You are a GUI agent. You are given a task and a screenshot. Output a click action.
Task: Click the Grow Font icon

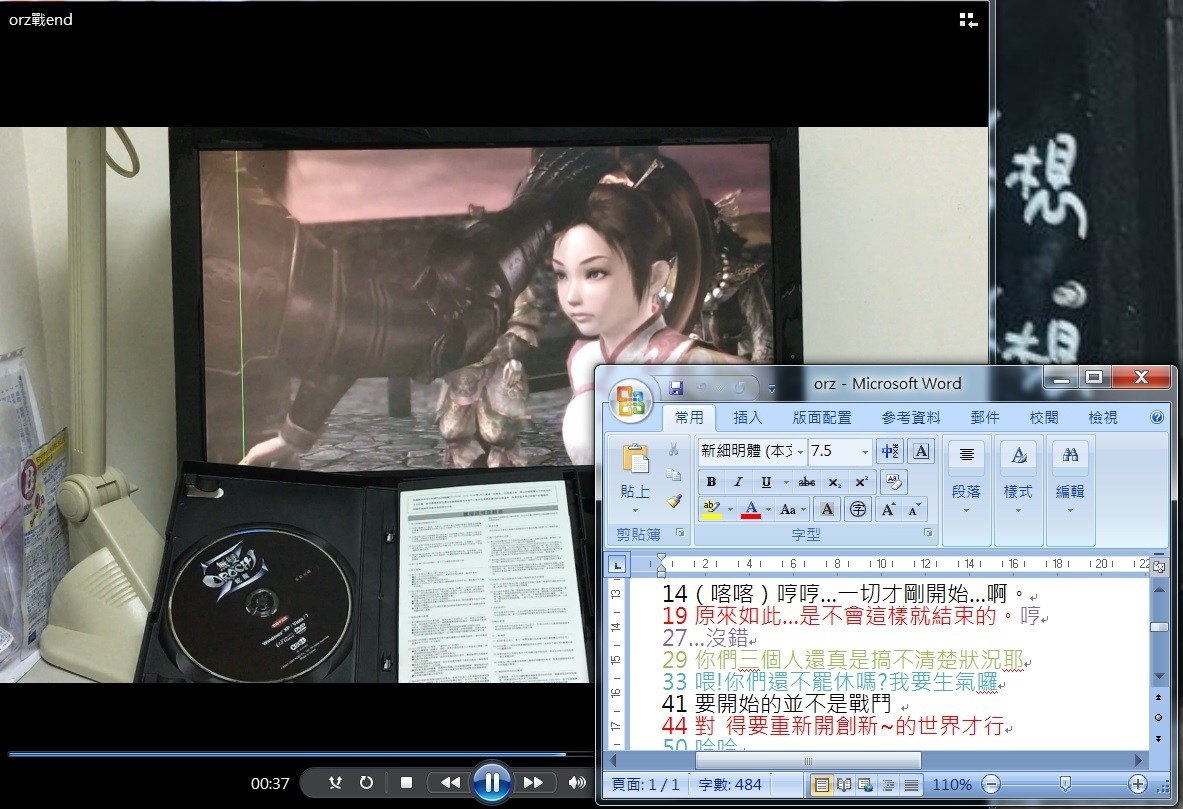[886, 509]
